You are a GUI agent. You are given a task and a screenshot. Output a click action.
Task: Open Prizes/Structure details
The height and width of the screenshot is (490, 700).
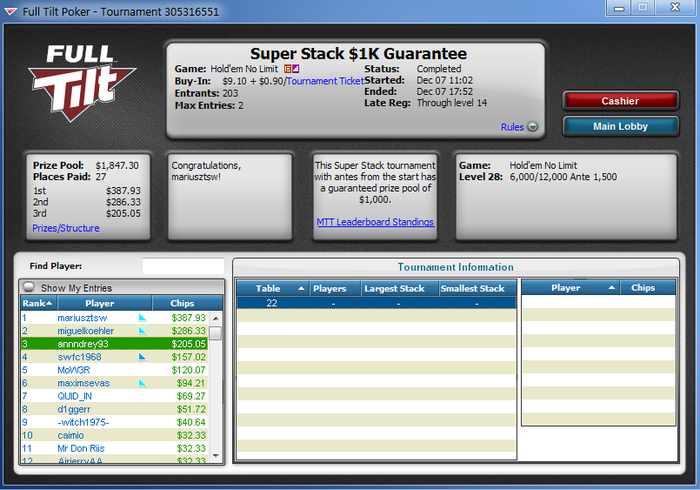pyautogui.click(x=66, y=228)
